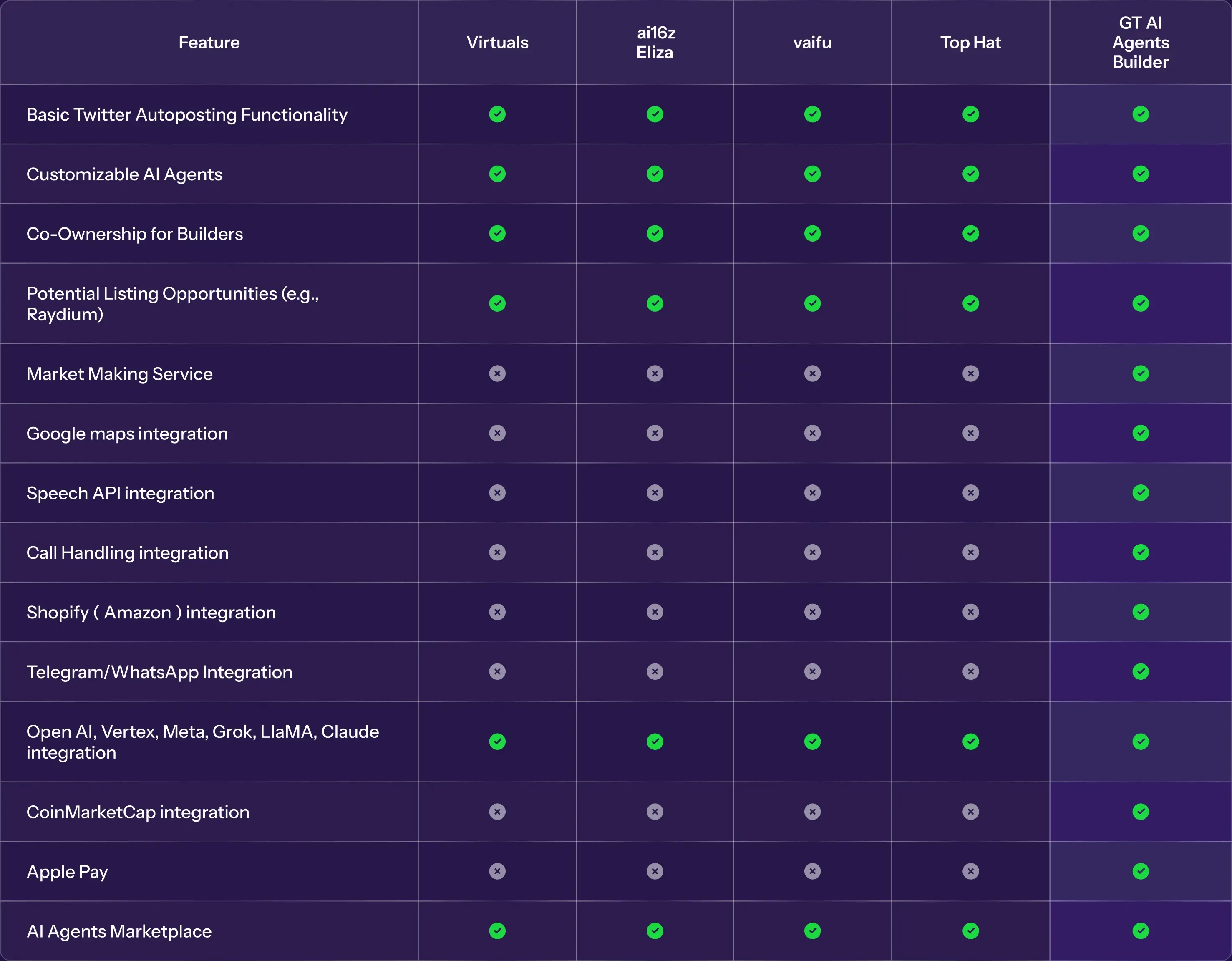The image size is (1232, 961).
Task: Click 'Telegram/WhatsApp Integration' row label
Action: (x=159, y=672)
